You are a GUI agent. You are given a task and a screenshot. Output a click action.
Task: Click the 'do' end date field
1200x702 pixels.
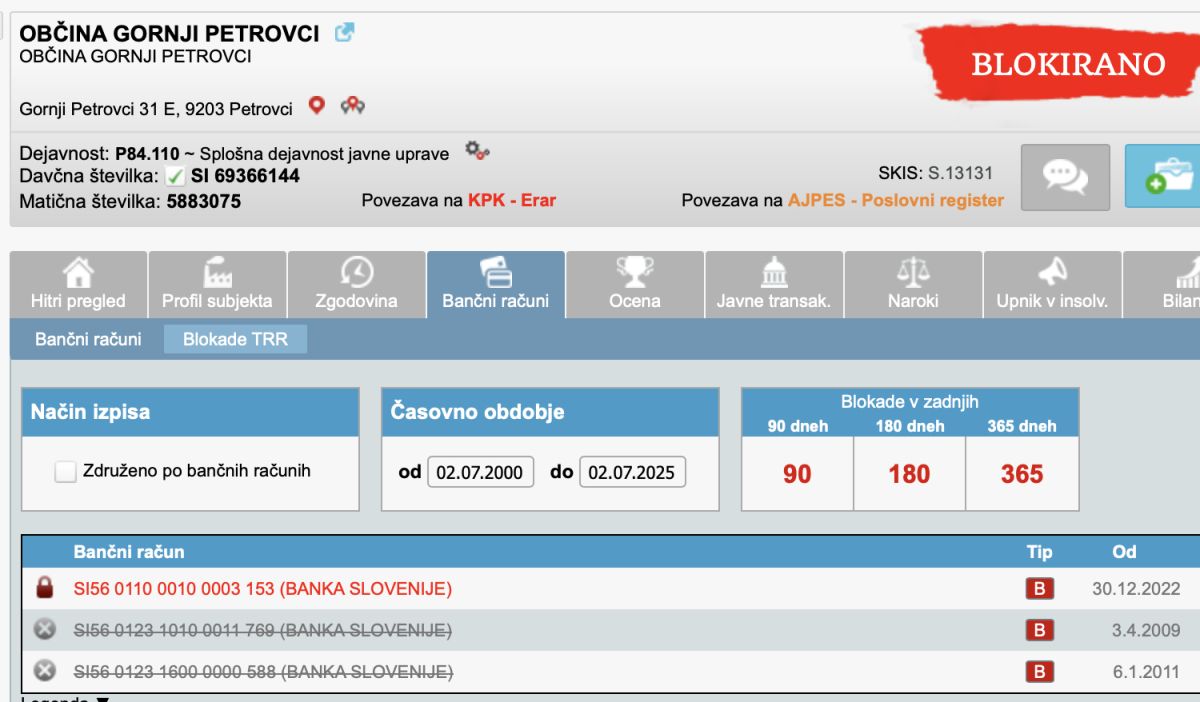[x=633, y=472]
